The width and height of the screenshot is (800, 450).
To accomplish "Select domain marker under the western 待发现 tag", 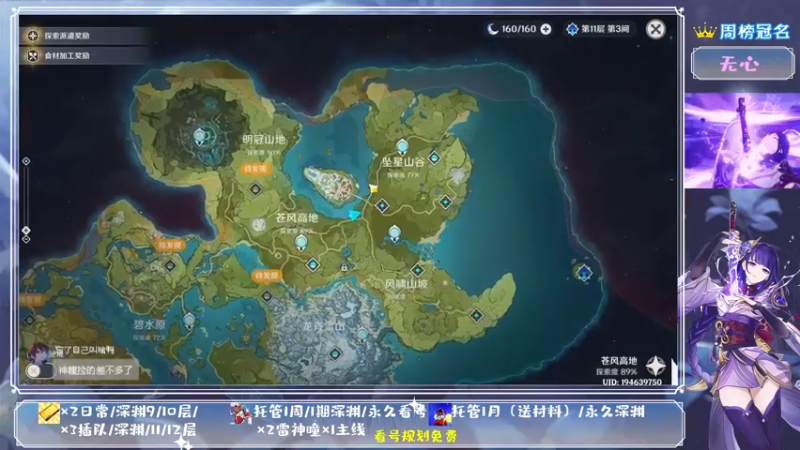I will (170, 266).
